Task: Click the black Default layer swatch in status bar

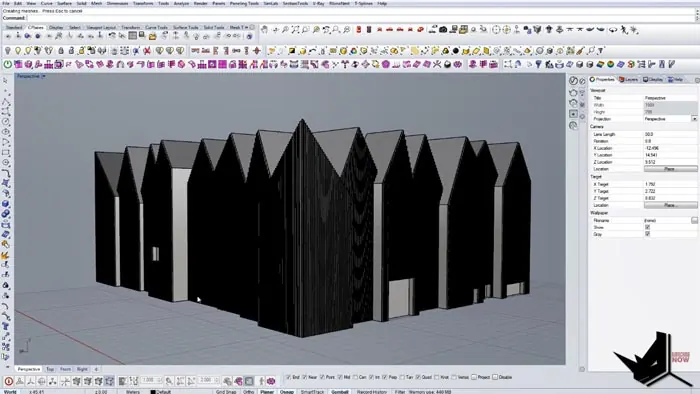Action: tap(153, 392)
